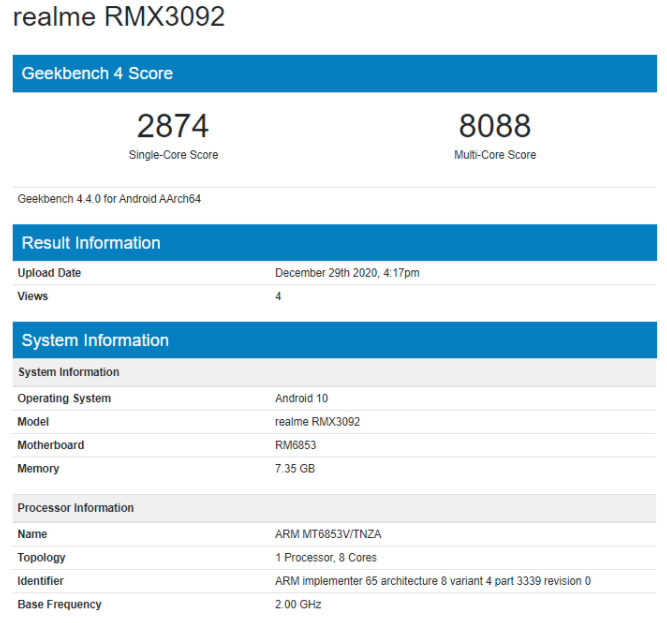Click the motherboard value RM6853
The height and width of the screenshot is (623, 667).
pos(295,445)
